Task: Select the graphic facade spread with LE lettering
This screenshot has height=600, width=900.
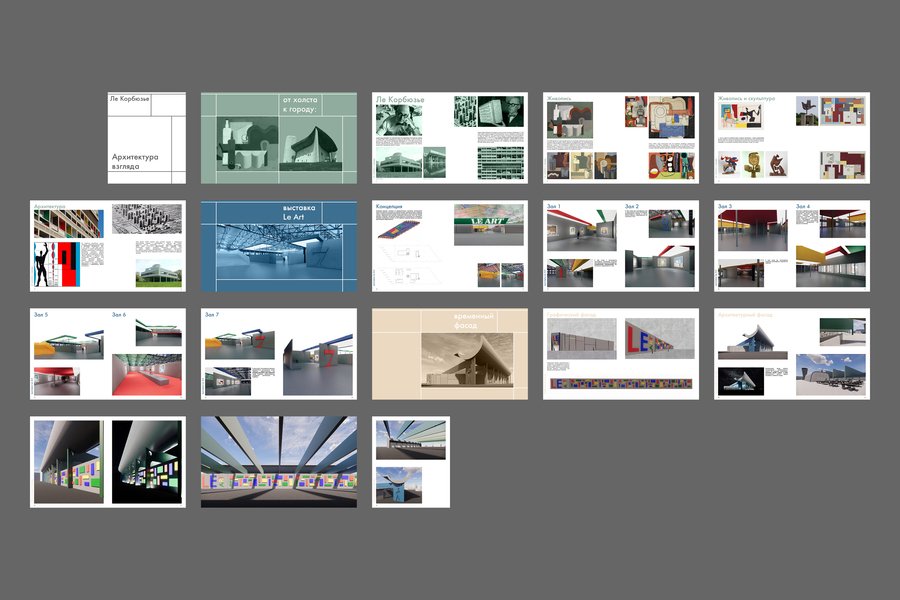Action: click(x=621, y=354)
